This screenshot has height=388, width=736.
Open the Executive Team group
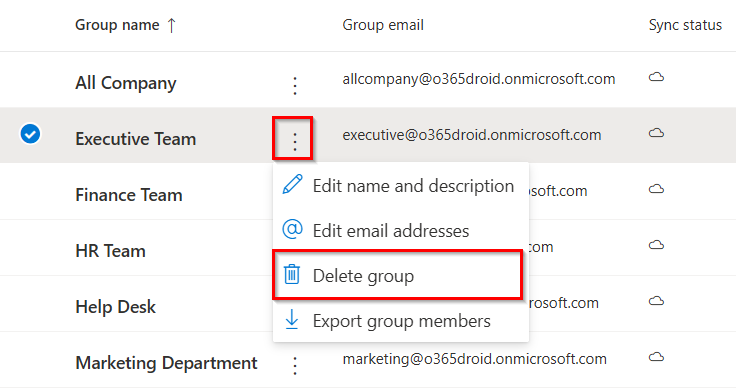136,139
